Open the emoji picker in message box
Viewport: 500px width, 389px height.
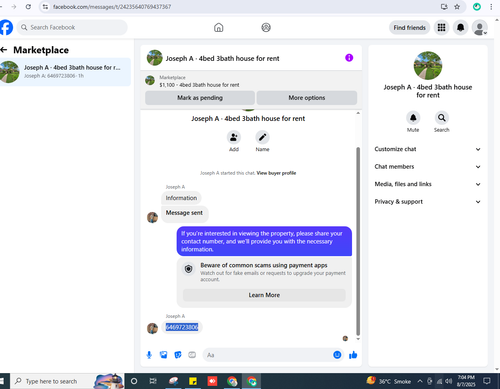click(337, 355)
